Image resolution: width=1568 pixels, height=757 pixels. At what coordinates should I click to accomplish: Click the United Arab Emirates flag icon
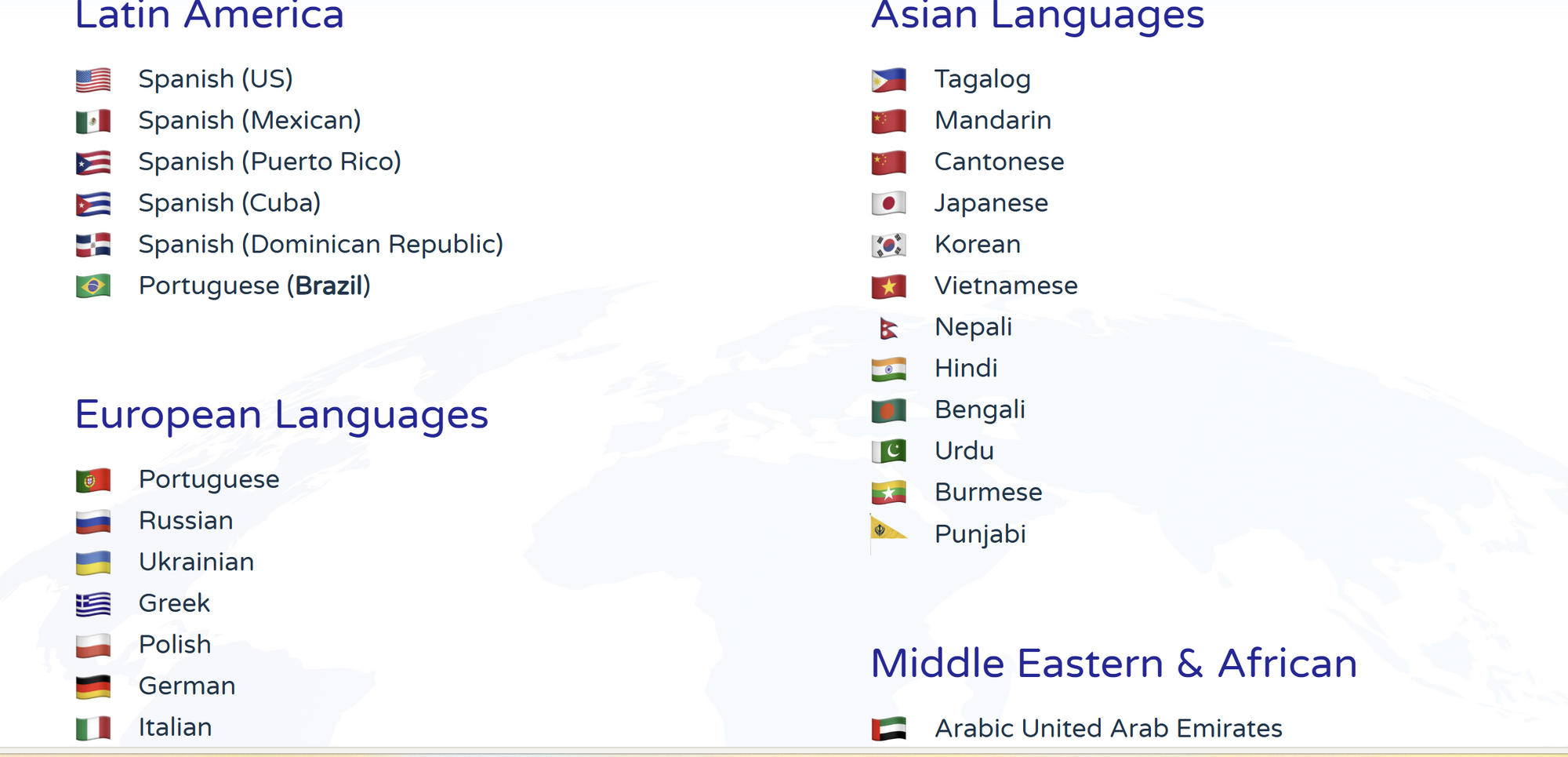pos(888,729)
